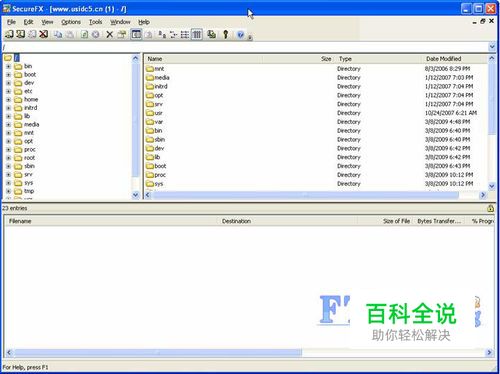The height and width of the screenshot is (374, 500).
Task: Click transfer queue scroll right arrow
Action: pyautogui.click(x=489, y=352)
